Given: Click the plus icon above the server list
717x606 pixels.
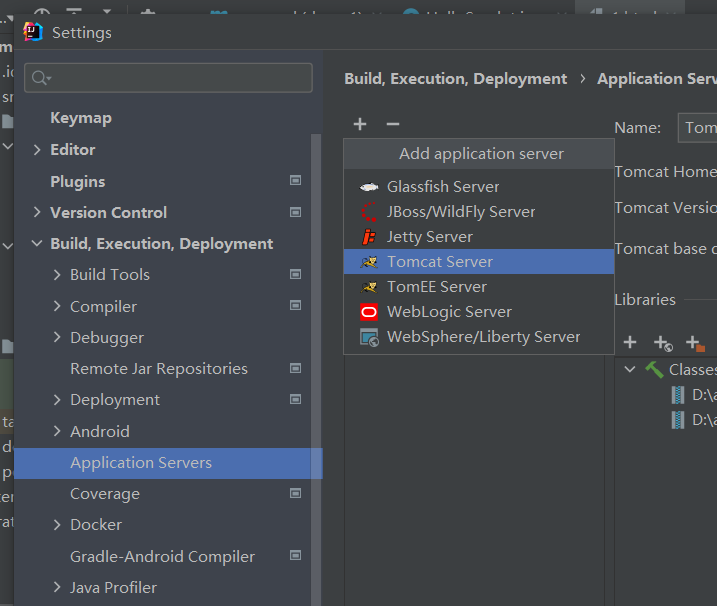Looking at the screenshot, I should [360, 124].
